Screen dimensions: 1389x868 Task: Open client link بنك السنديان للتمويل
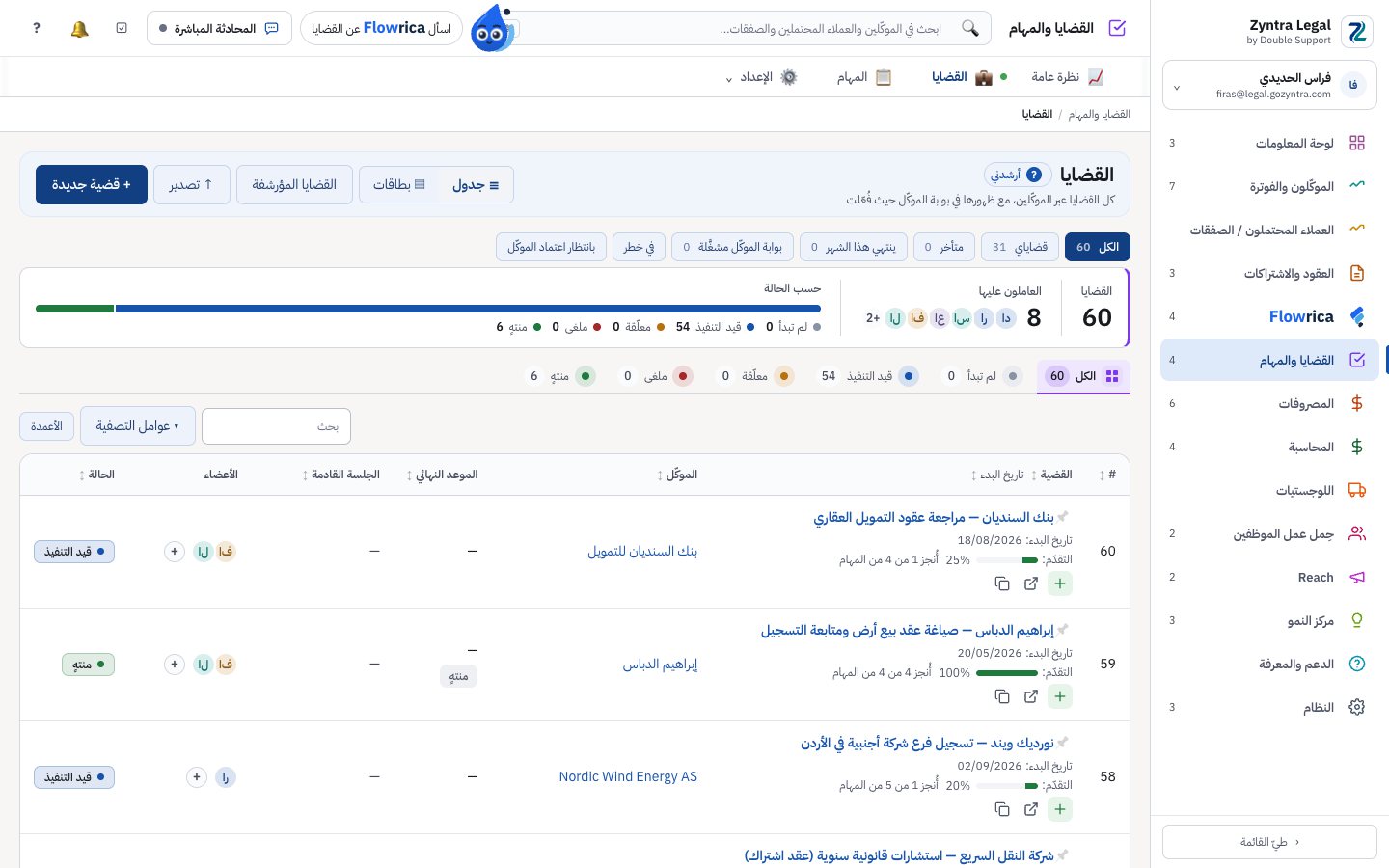pos(642,552)
